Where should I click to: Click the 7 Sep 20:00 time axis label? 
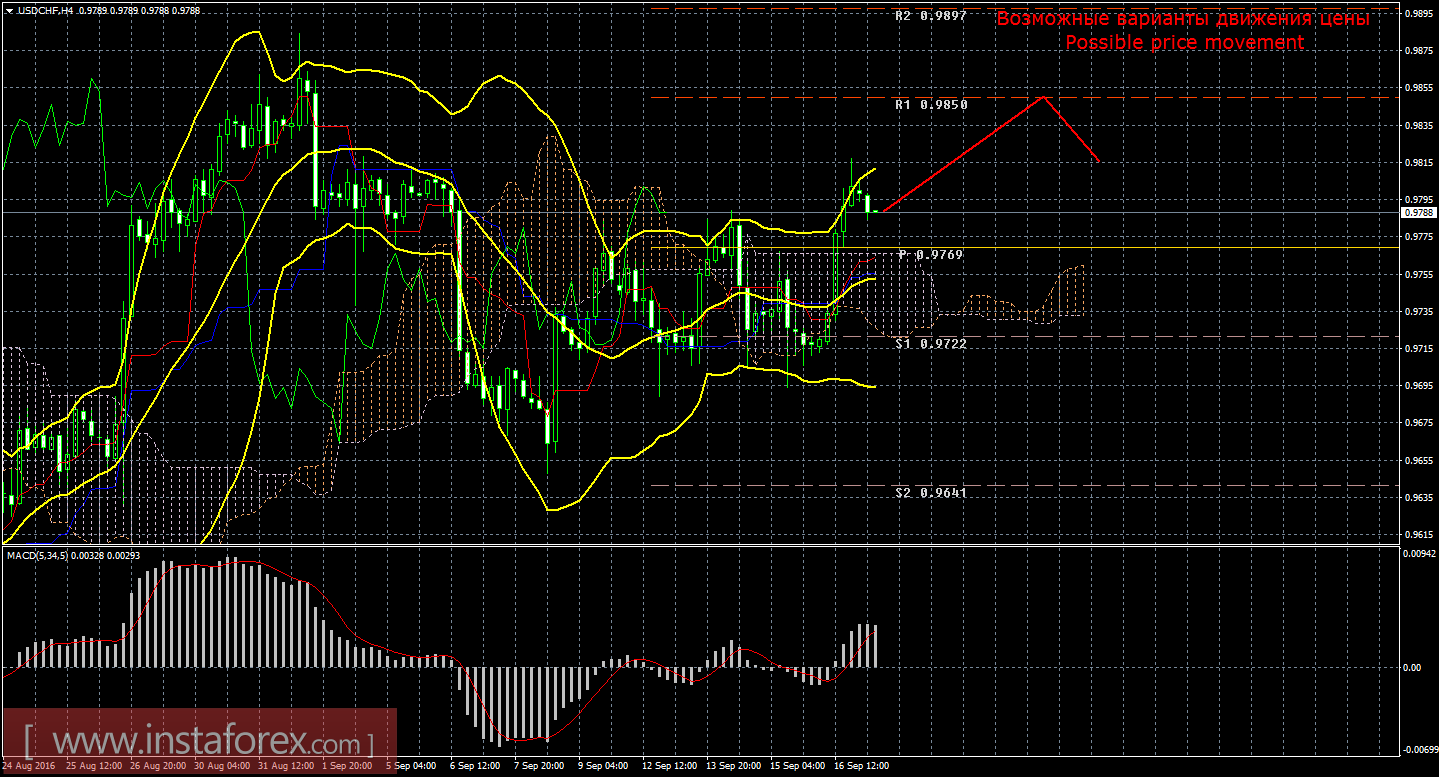click(x=538, y=766)
